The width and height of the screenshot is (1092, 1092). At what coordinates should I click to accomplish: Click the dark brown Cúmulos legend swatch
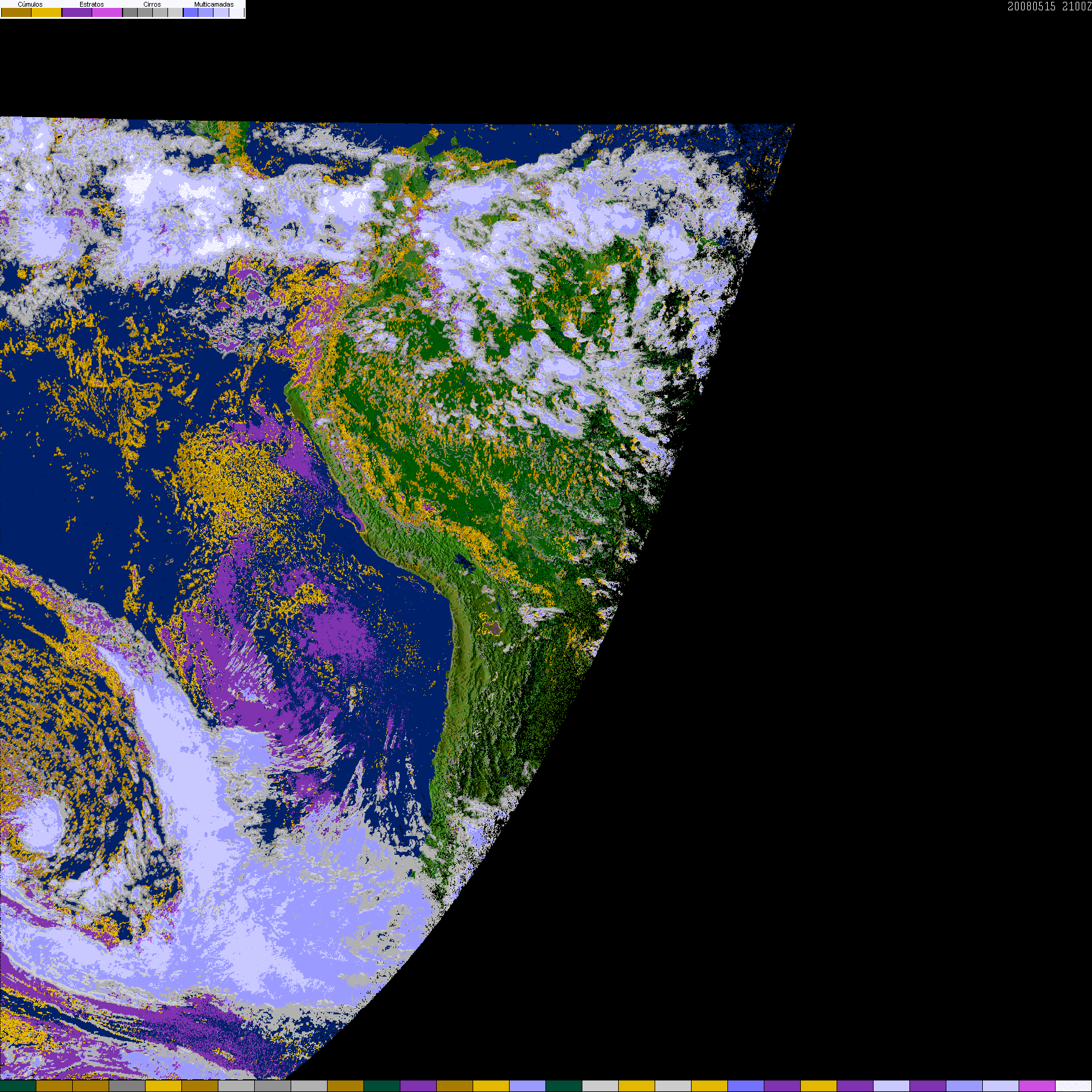(x=16, y=12)
